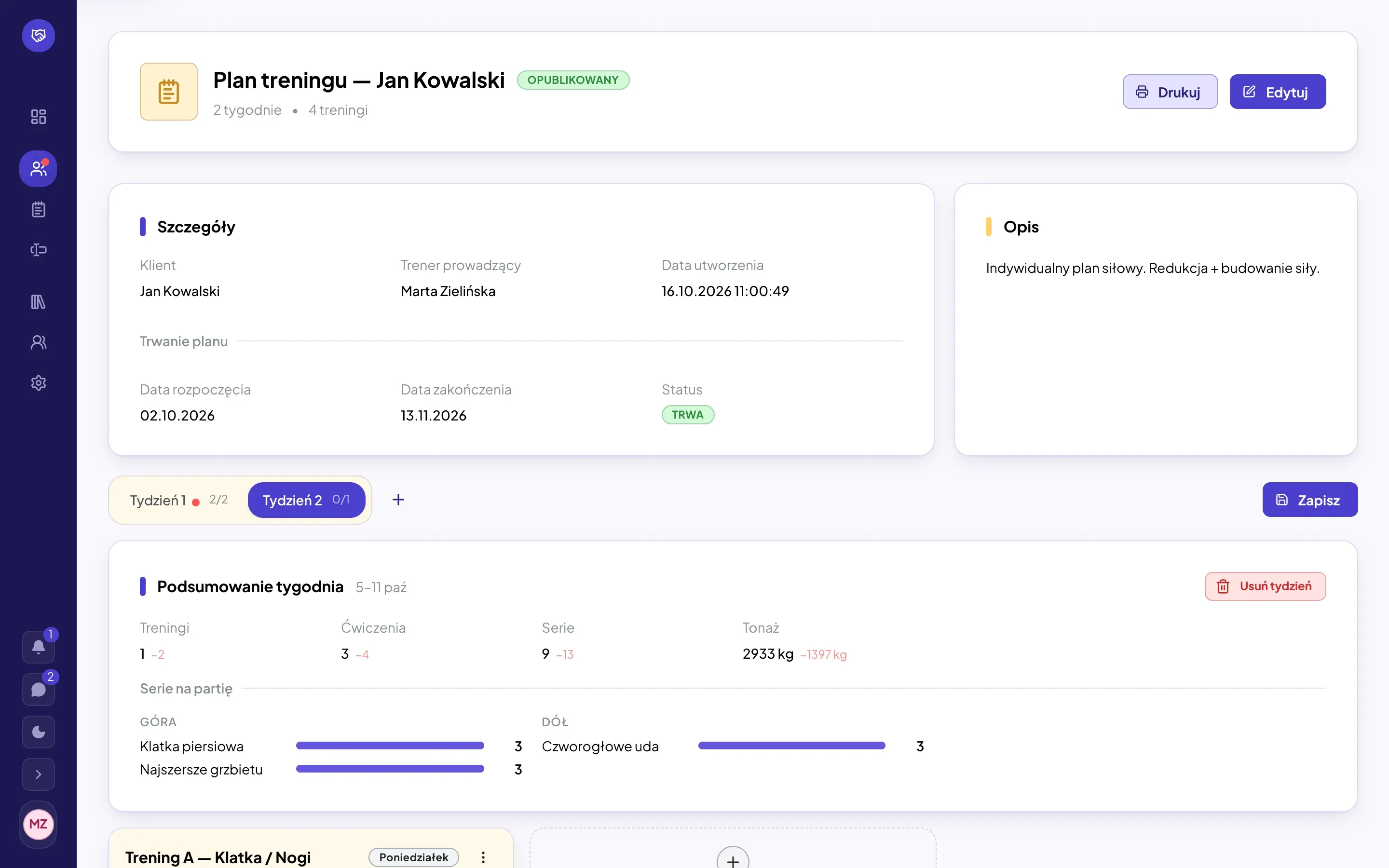Click the Najszersze grzbietu progress bar
Screen dimensions: 1389x868
coord(390,769)
